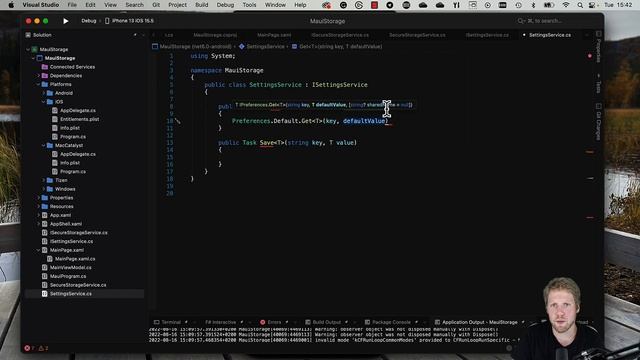Switch to the ISecureStorageService.cs tab

[x=340, y=35]
